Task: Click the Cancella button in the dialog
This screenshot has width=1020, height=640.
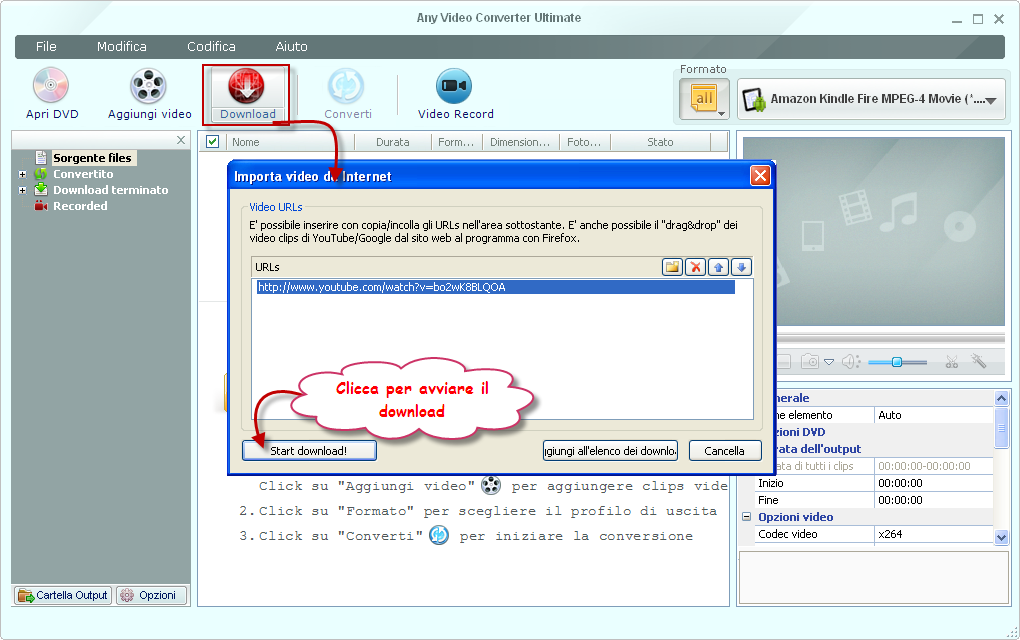Action: pyautogui.click(x=724, y=451)
